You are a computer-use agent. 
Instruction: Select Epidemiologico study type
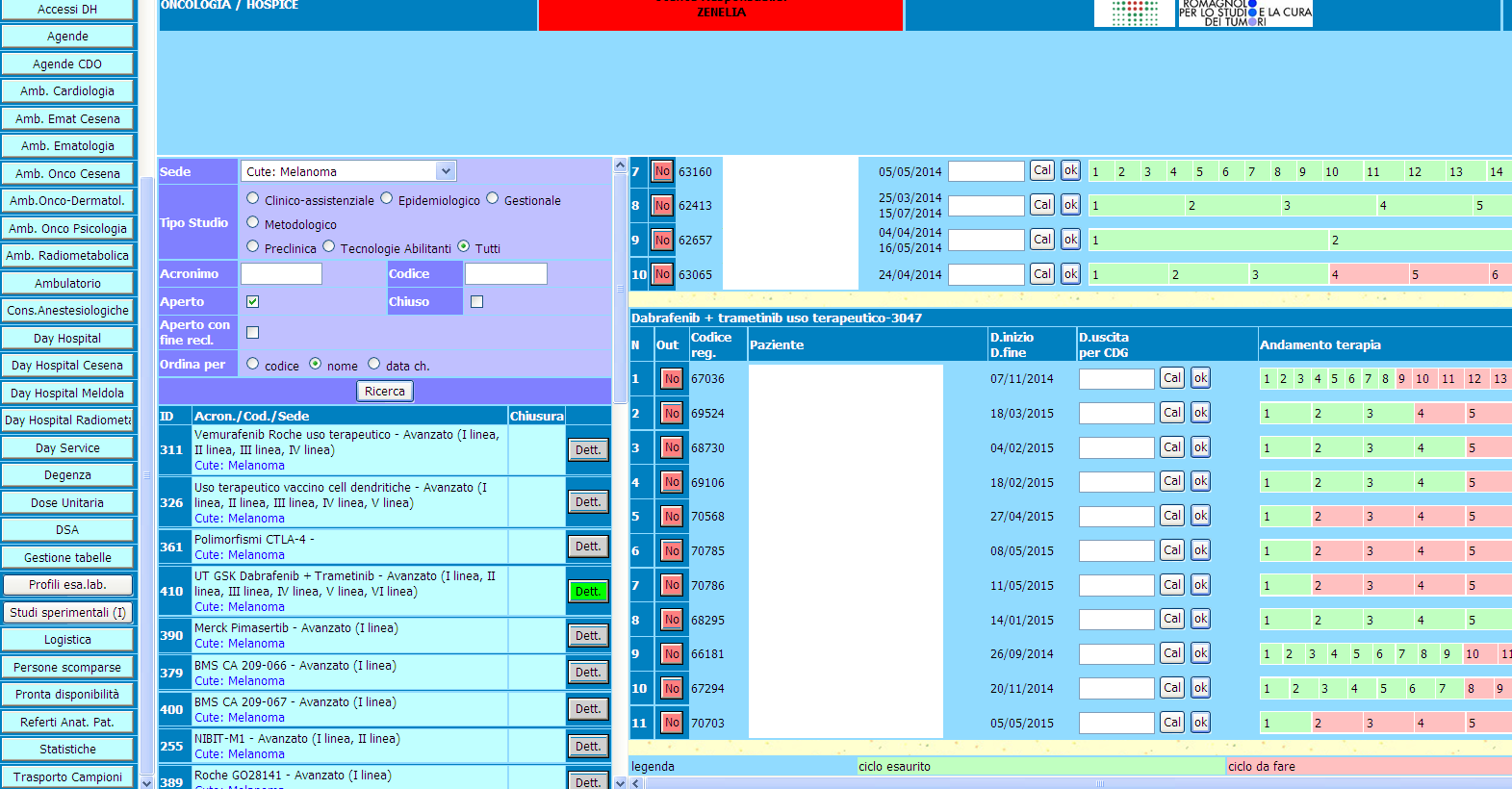387,198
